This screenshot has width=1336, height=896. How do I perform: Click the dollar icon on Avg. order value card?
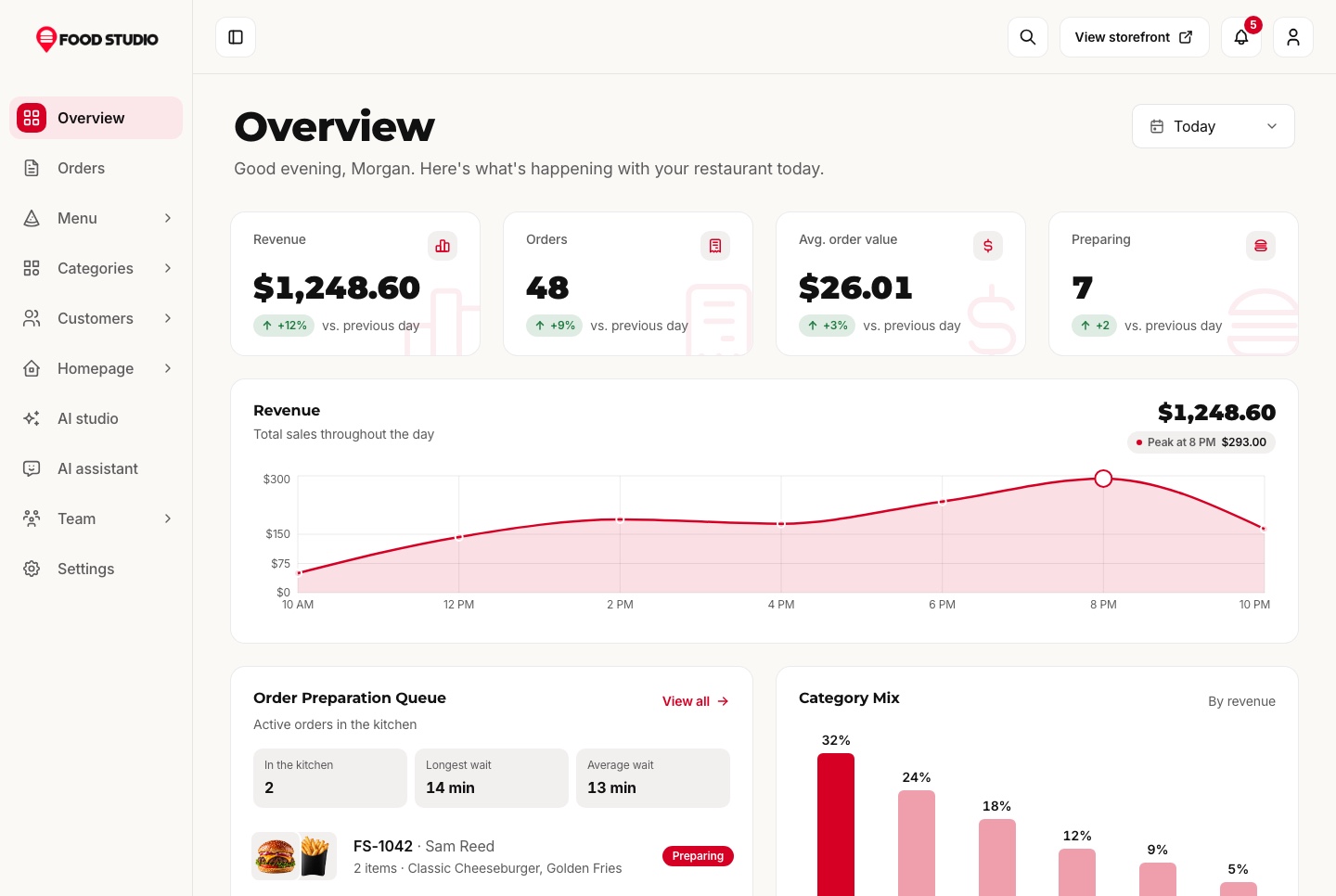coord(988,246)
